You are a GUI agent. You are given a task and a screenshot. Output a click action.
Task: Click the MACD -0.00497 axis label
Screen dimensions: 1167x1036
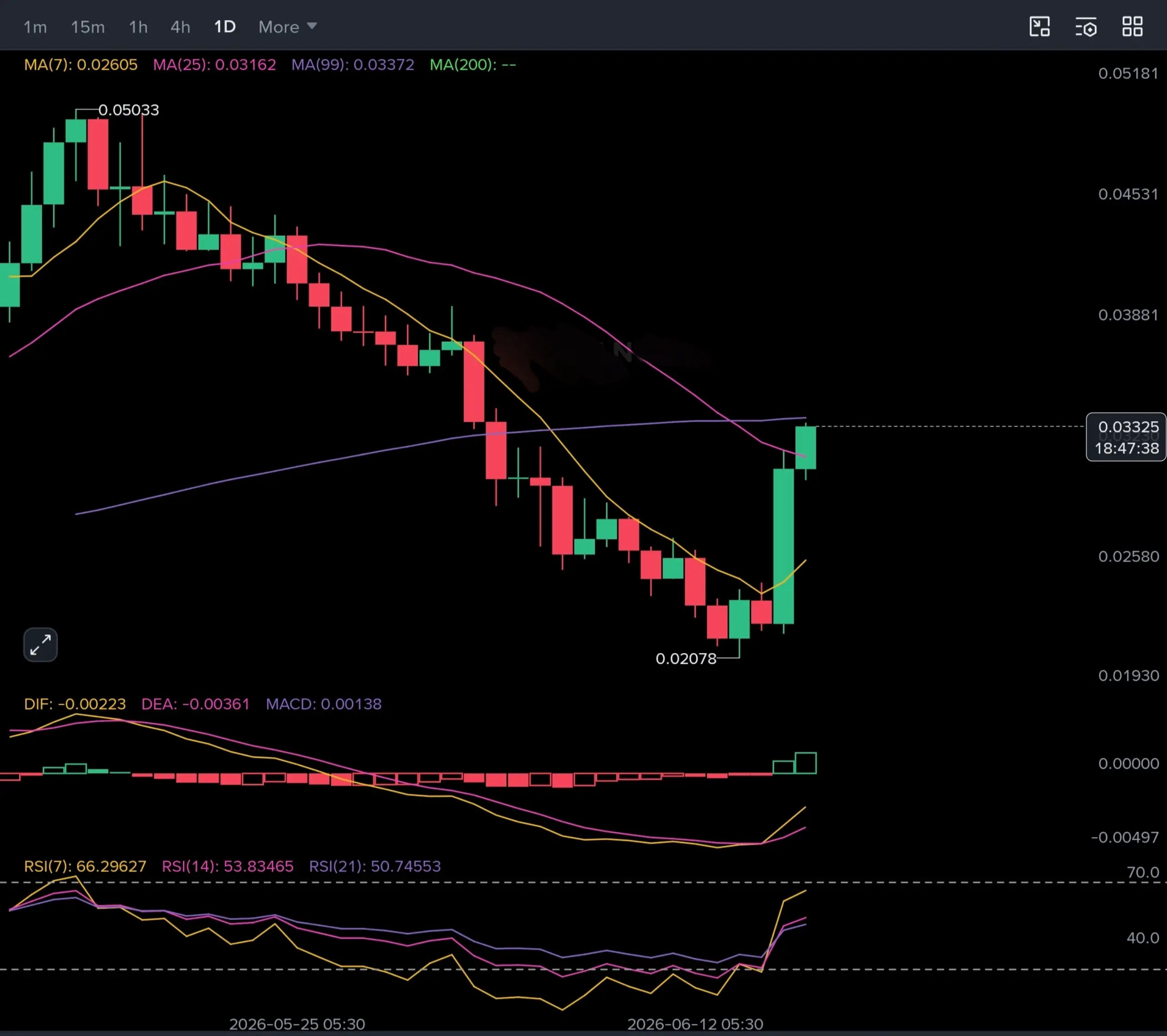pyautogui.click(x=1125, y=837)
